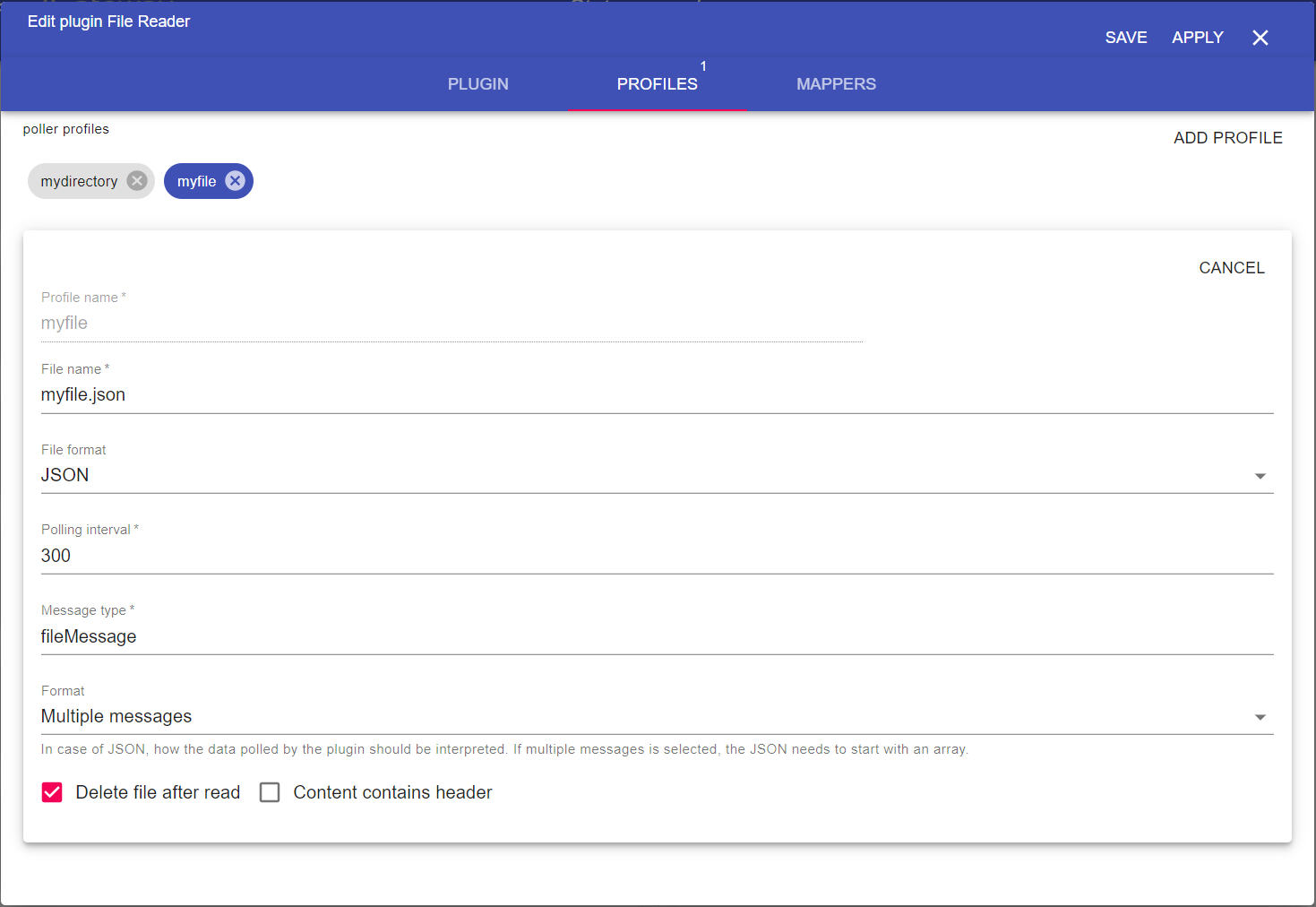
Task: Click into the Message type field
Action: (657, 636)
